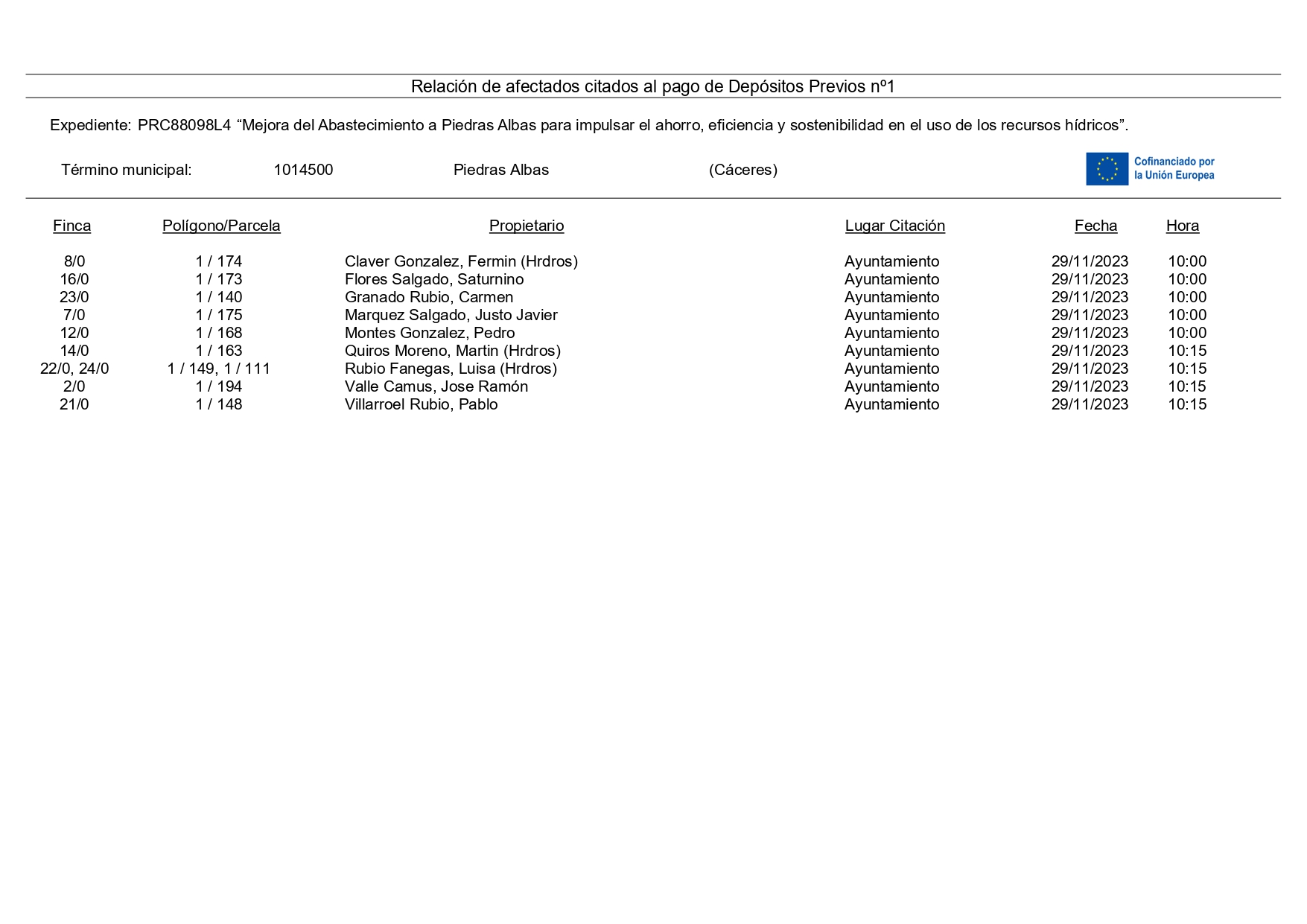1307x924 pixels.
Task: Click the 'Propietario' column header
Action: [x=527, y=226]
